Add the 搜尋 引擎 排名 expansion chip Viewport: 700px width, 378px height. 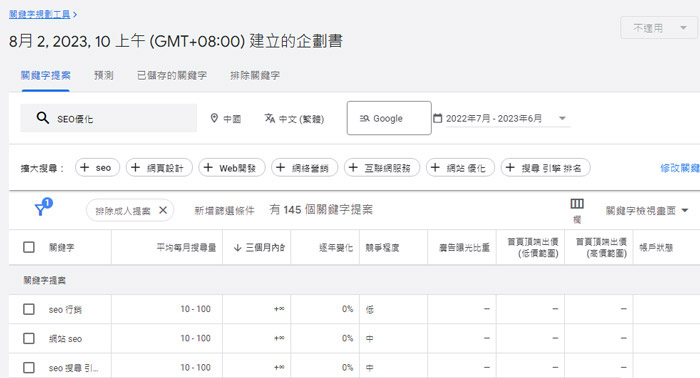pyautogui.click(x=546, y=167)
